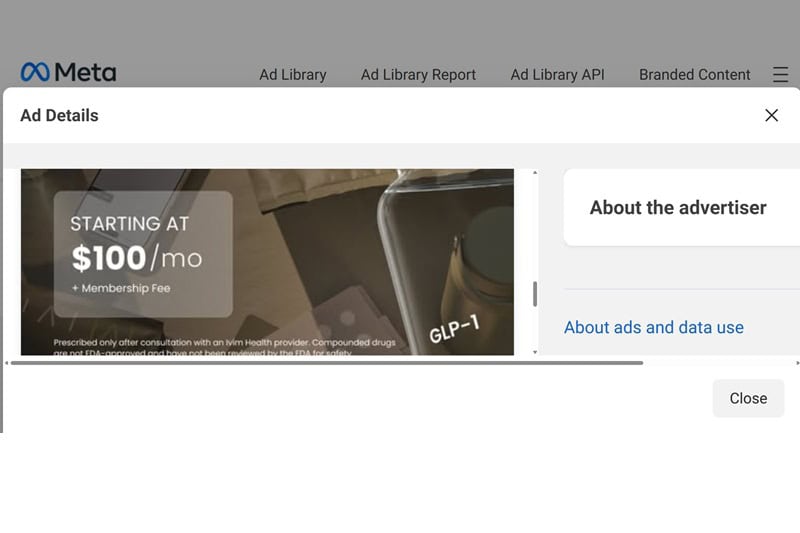Go to Ad Library API

[557, 74]
